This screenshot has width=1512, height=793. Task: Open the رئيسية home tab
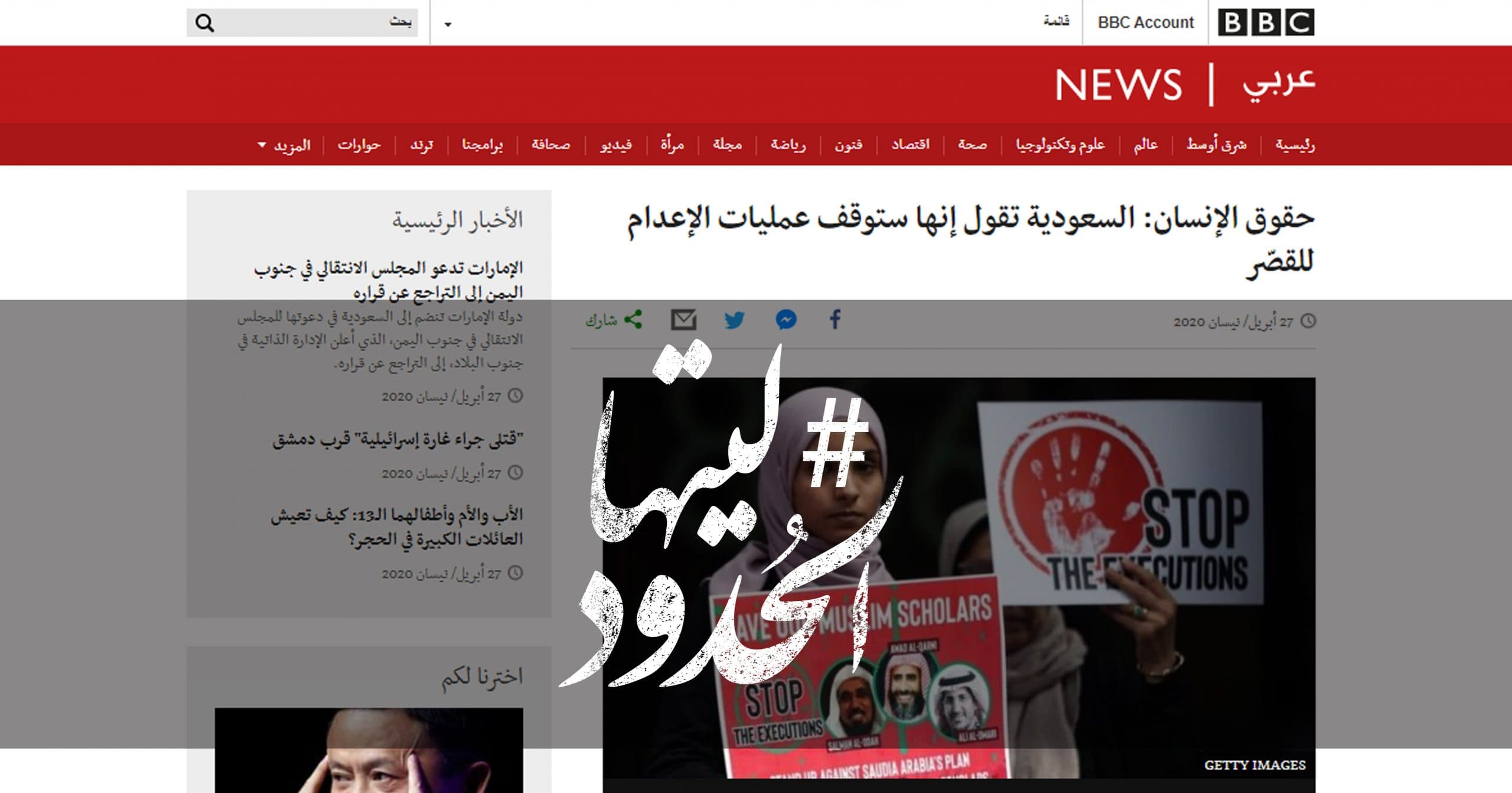point(1295,144)
